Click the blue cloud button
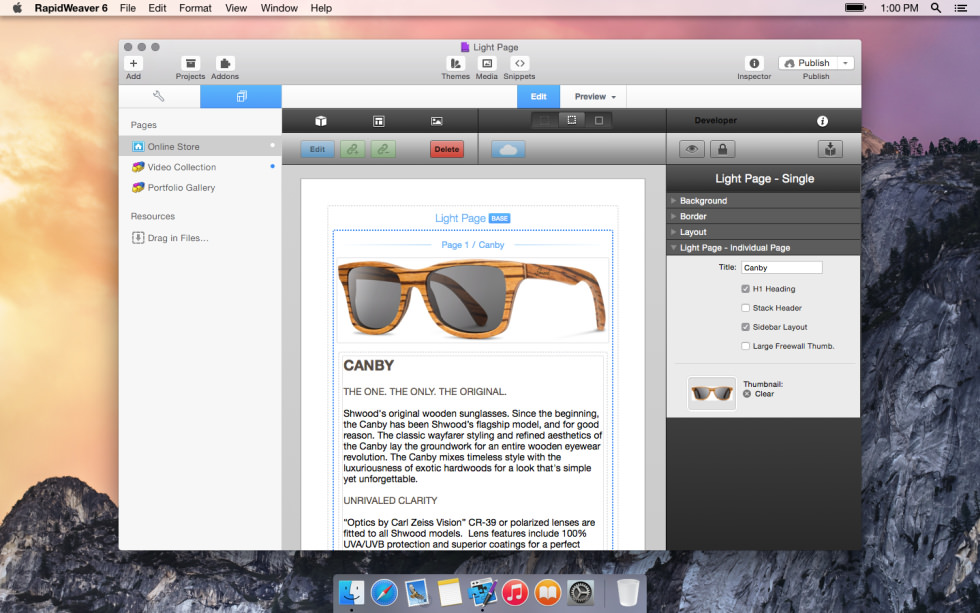Image resolution: width=980 pixels, height=613 pixels. pyautogui.click(x=508, y=149)
